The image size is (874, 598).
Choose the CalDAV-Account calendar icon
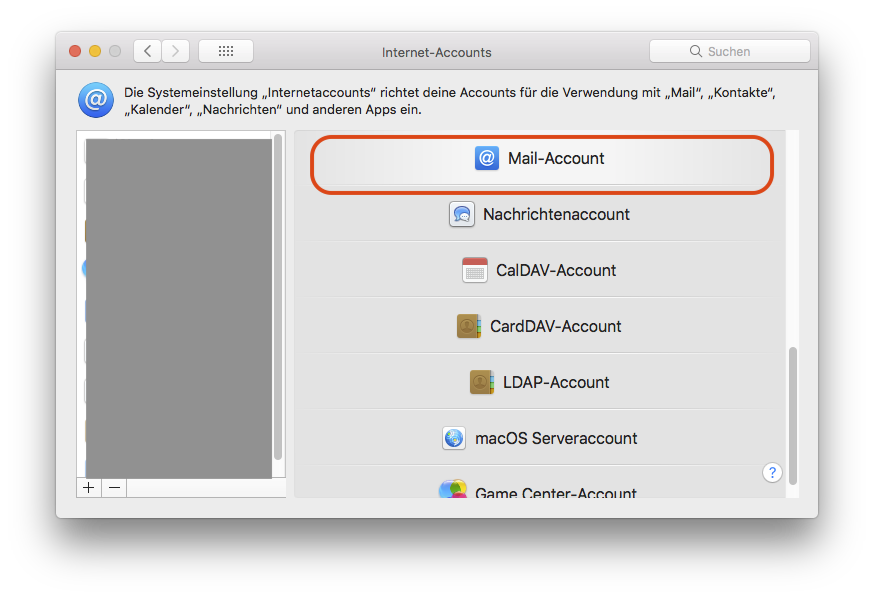[x=475, y=270]
